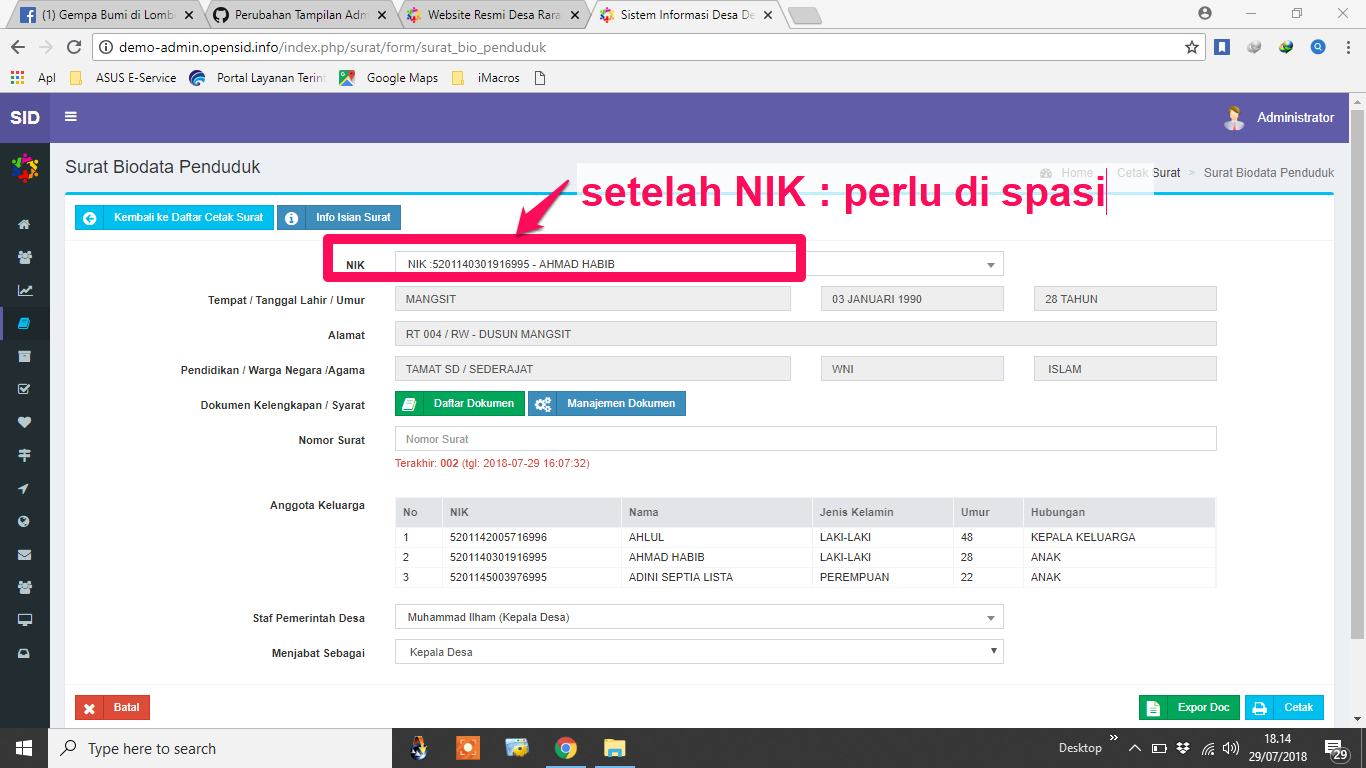Toggle the sidebar with the hamburger icon

69,117
